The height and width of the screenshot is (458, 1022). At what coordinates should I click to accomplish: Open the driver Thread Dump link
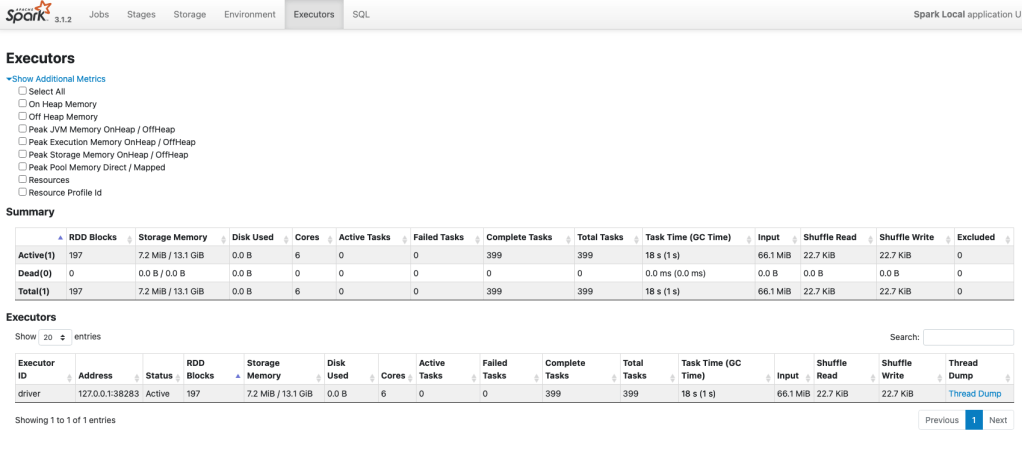[974, 394]
